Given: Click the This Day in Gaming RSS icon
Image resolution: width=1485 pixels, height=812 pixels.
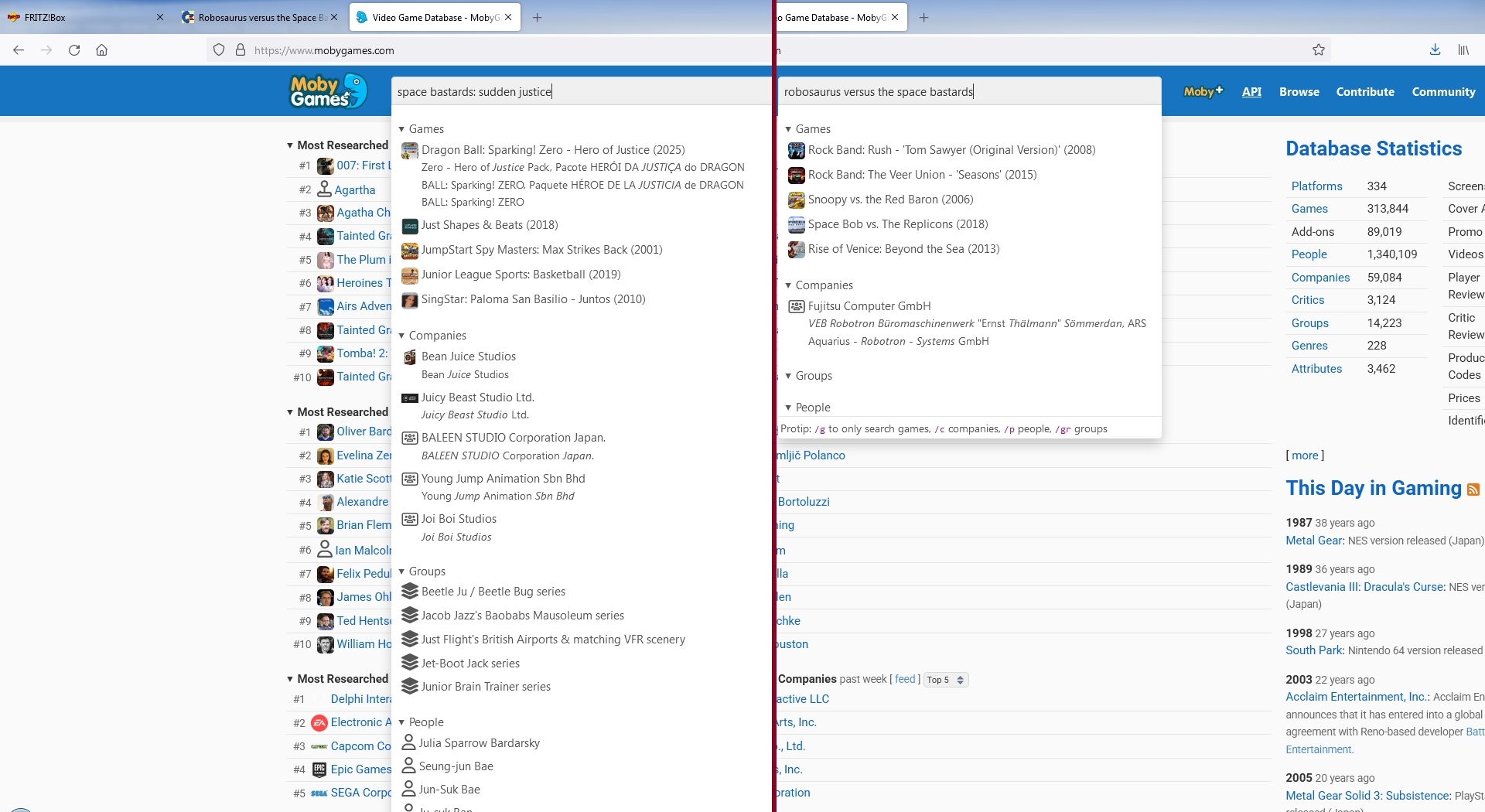Looking at the screenshot, I should (1473, 490).
